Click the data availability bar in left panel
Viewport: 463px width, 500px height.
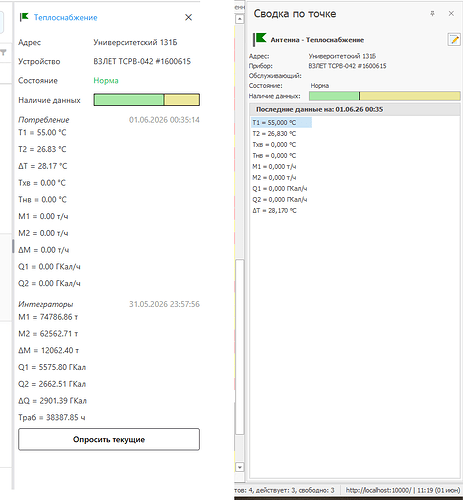click(147, 100)
